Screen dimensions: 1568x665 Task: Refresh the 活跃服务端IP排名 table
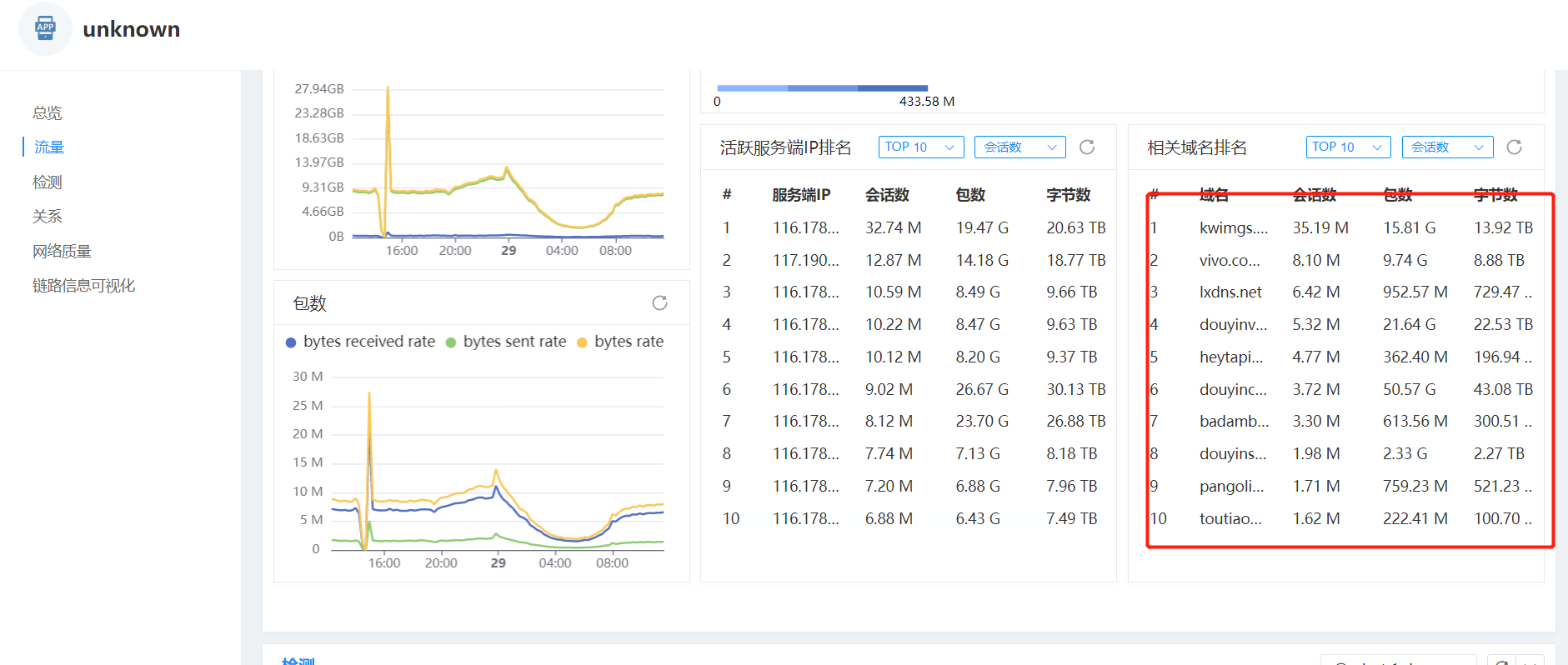click(x=1087, y=147)
